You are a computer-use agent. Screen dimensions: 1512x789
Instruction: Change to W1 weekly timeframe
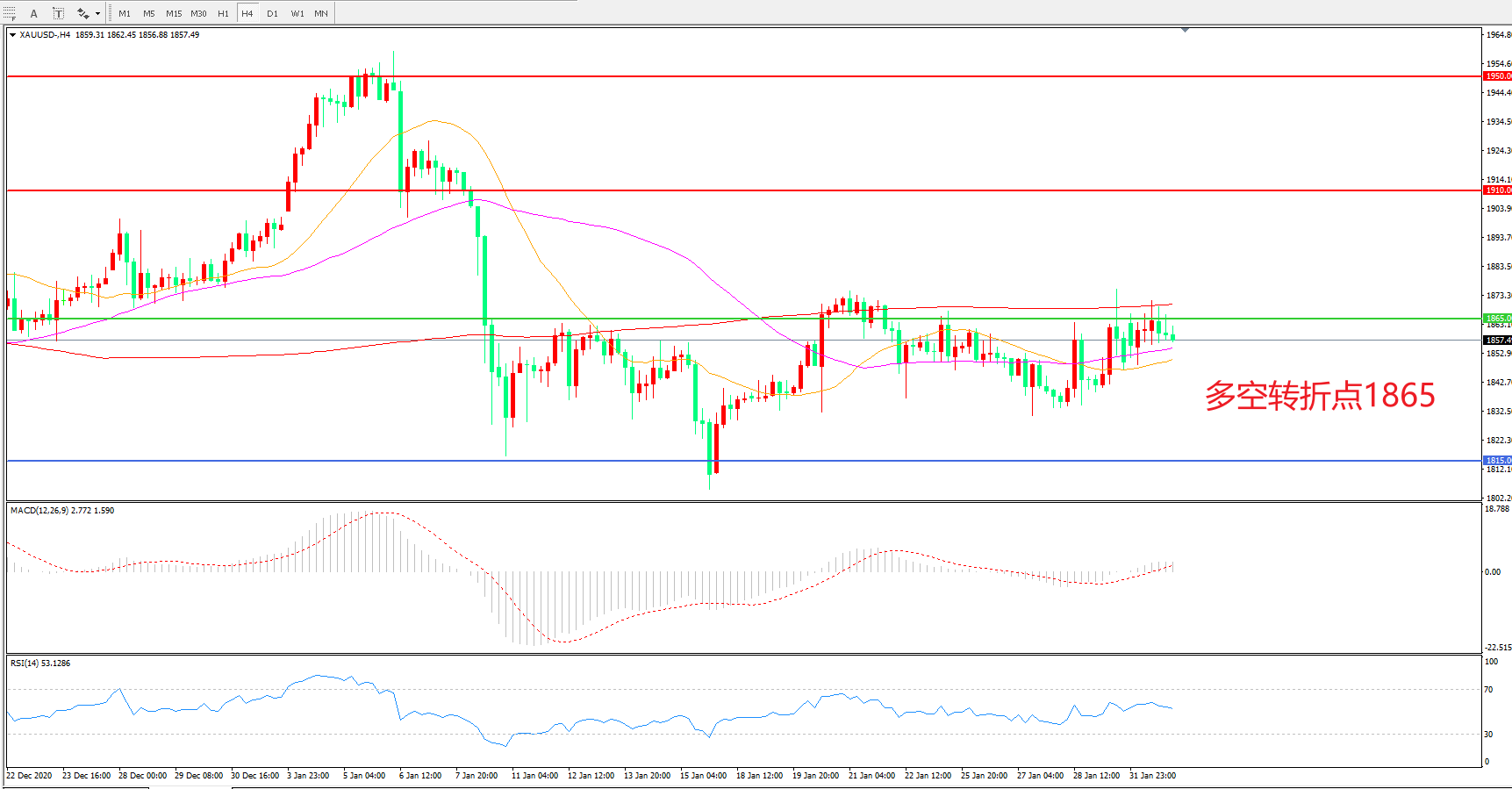point(297,13)
